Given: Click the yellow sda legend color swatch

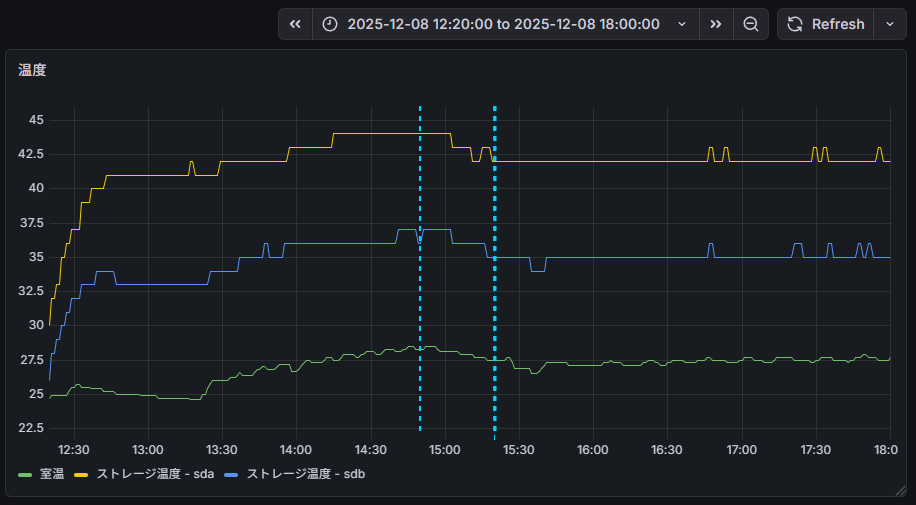Looking at the screenshot, I should (81, 475).
